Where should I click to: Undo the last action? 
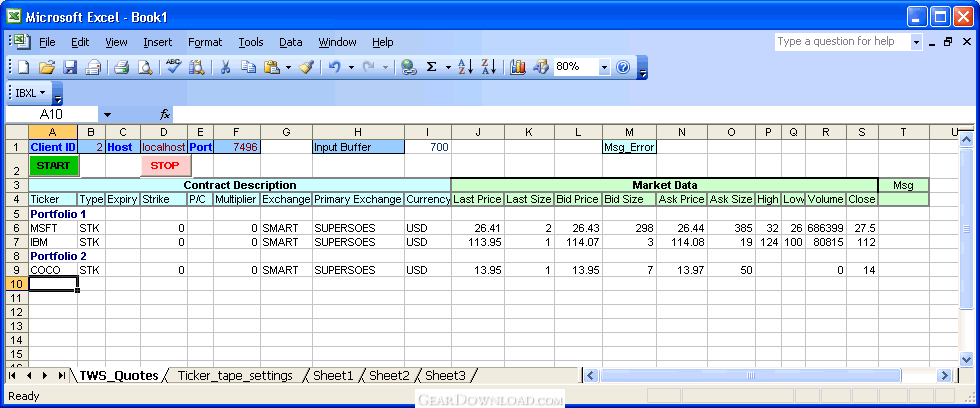coord(334,67)
